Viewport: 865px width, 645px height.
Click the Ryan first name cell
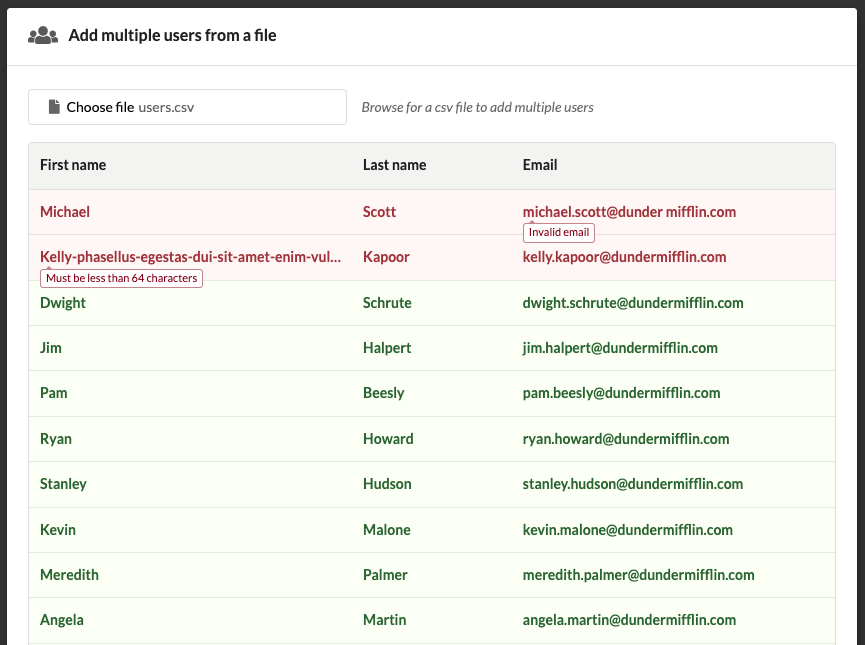click(56, 439)
